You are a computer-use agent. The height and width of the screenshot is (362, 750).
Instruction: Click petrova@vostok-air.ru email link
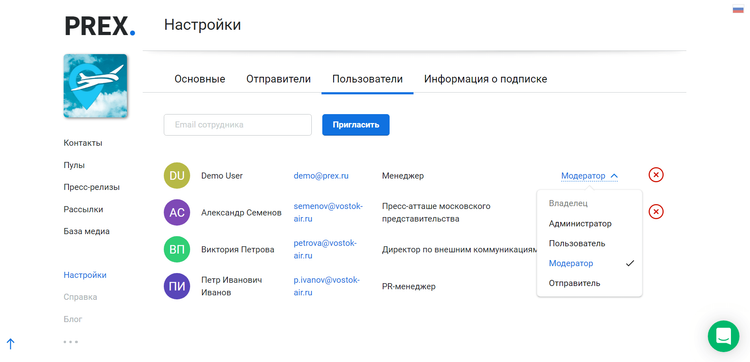click(325, 249)
